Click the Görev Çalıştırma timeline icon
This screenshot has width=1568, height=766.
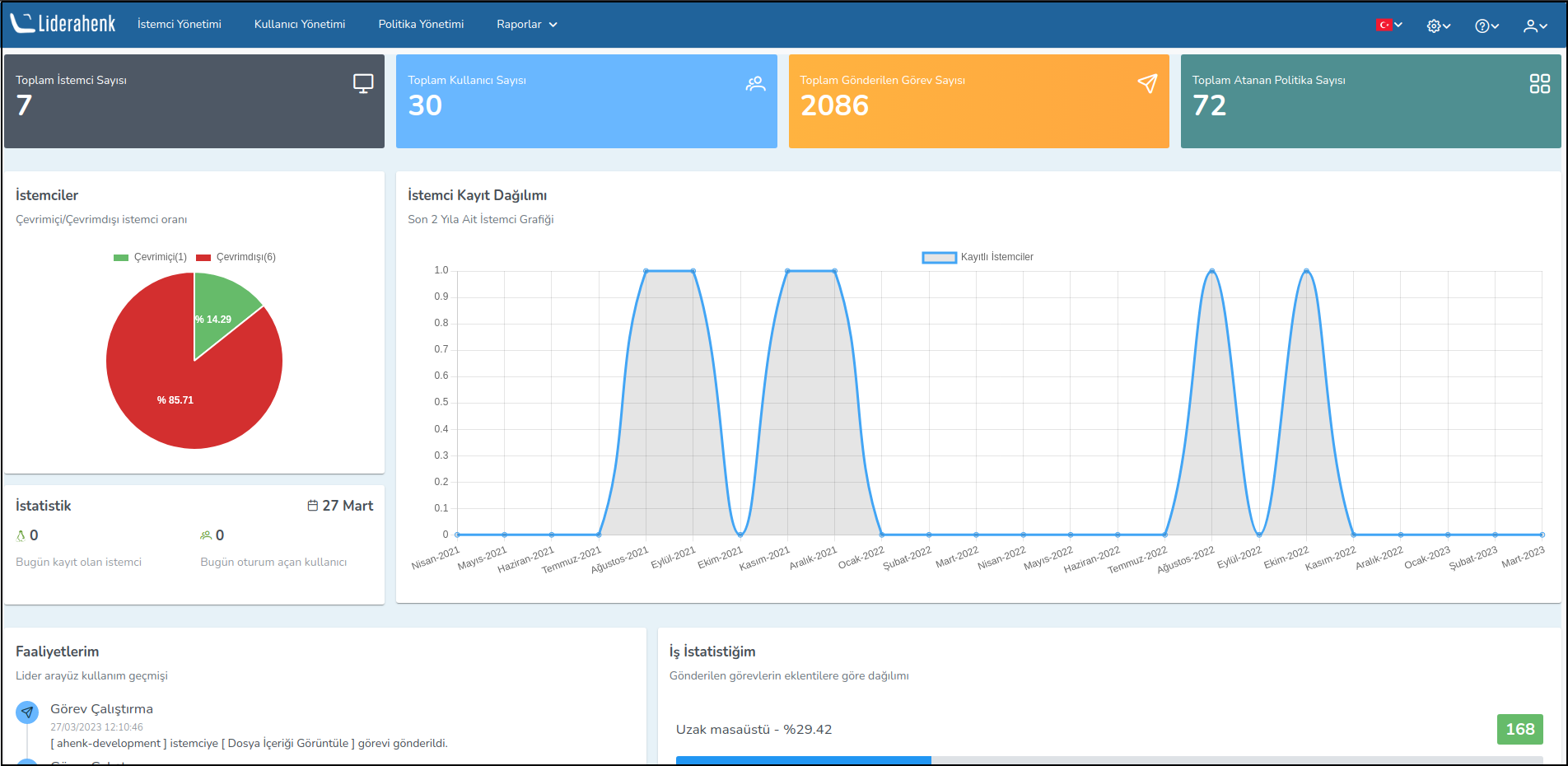click(27, 712)
